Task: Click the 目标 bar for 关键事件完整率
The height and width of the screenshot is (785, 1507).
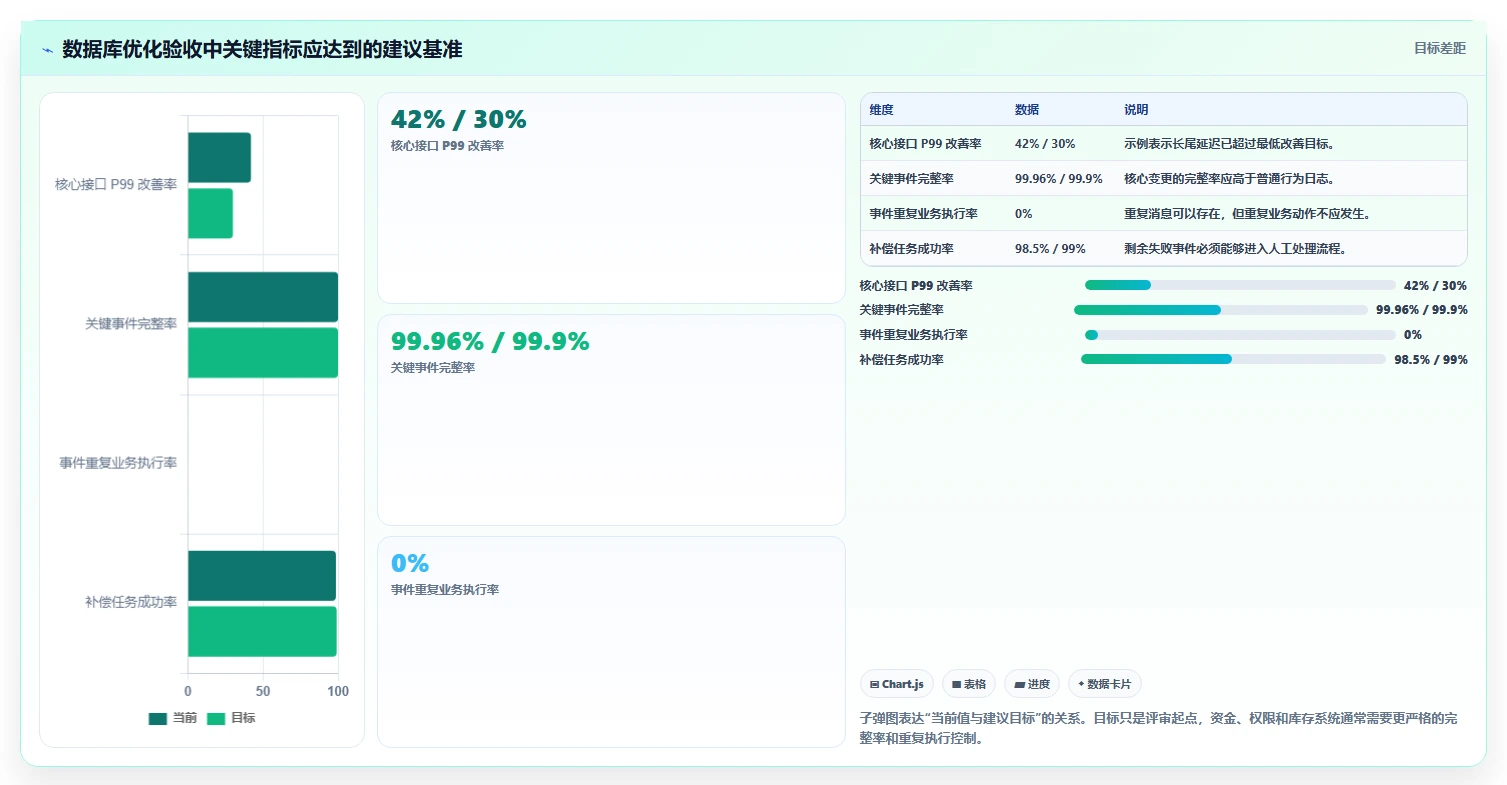Action: [x=263, y=353]
